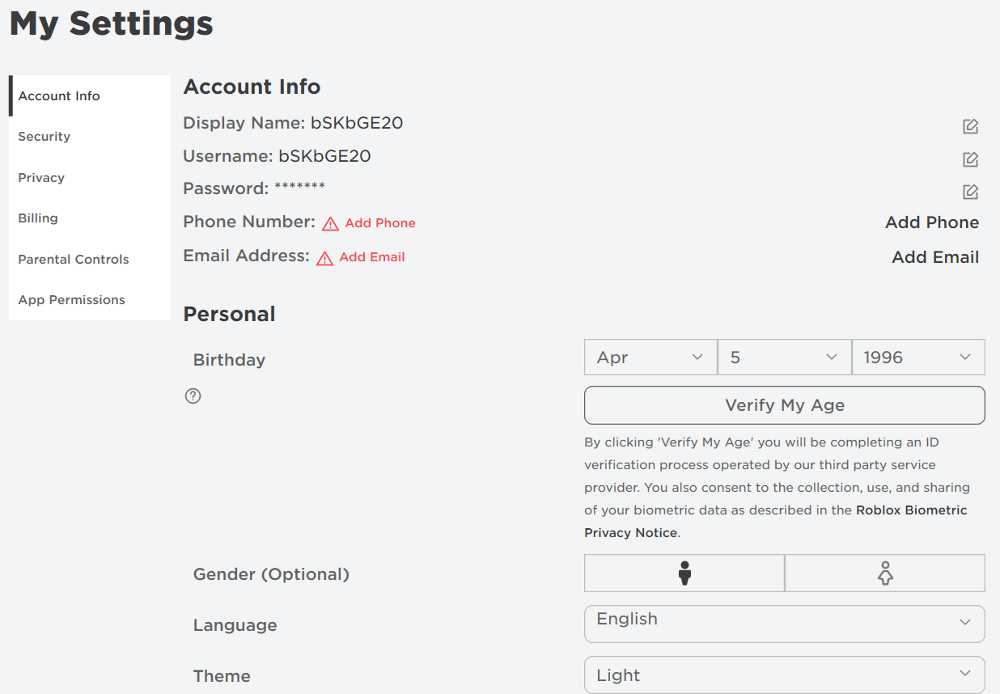
Task: Click the warning icon beside Add Email
Action: (325, 258)
